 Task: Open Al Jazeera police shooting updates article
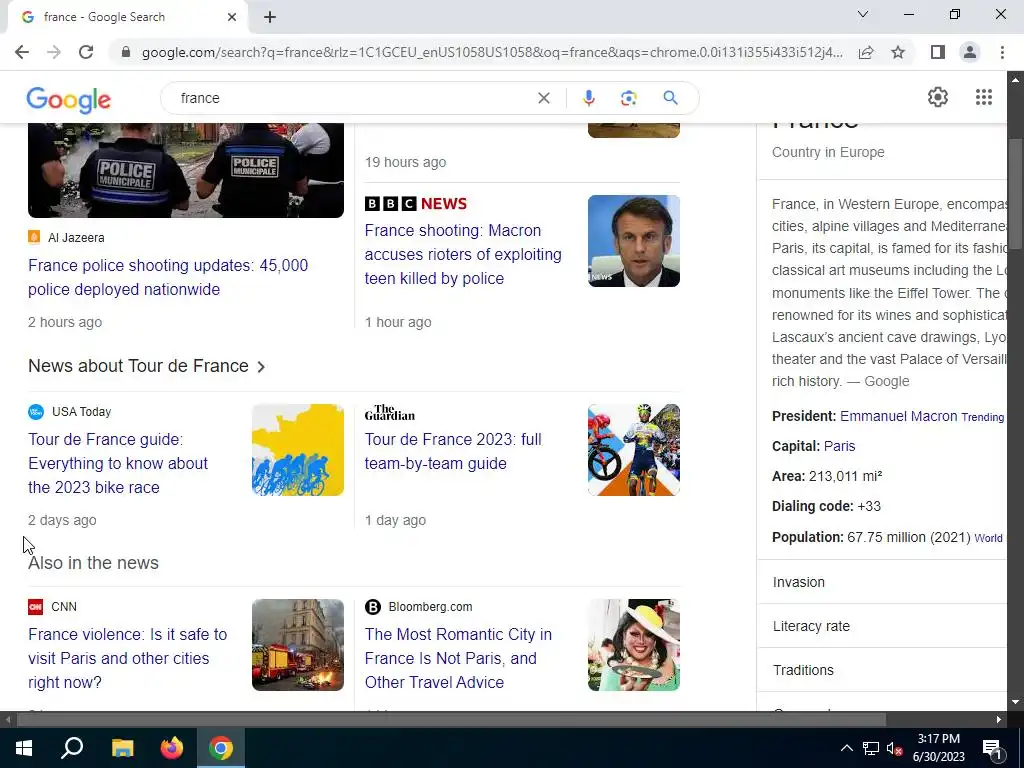tap(168, 277)
